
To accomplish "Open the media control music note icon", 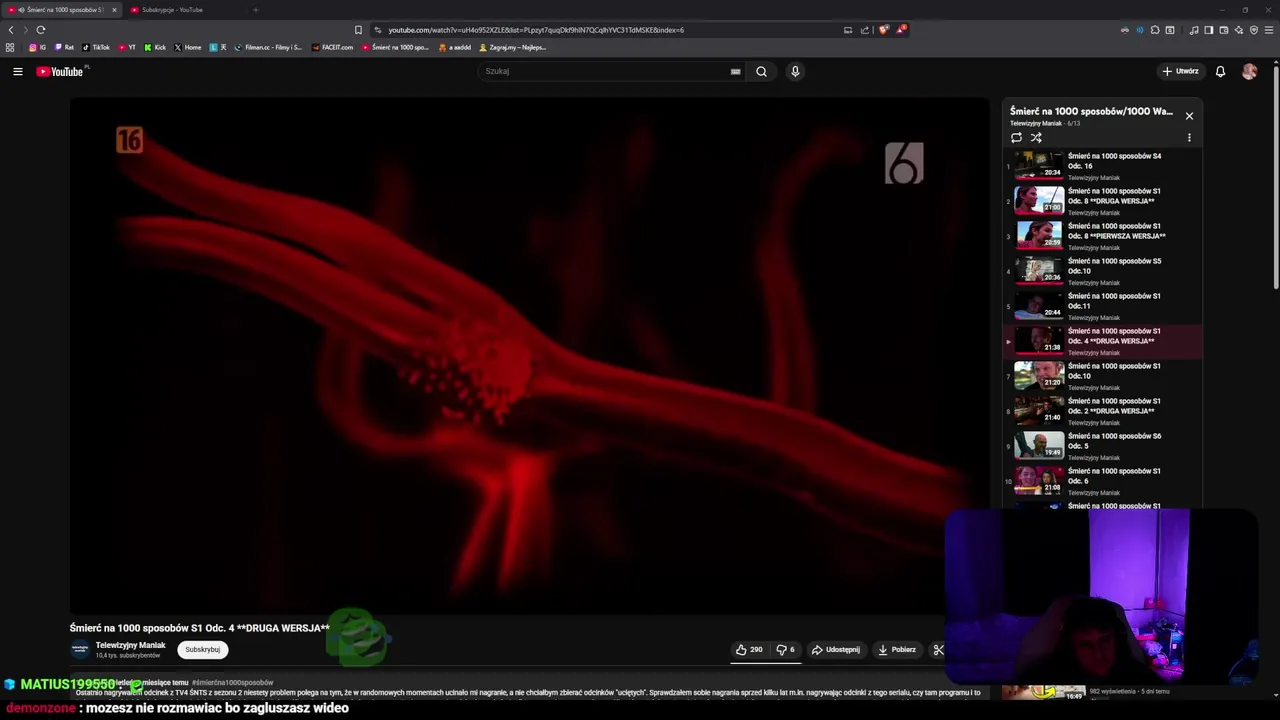I will pos(1193,30).
